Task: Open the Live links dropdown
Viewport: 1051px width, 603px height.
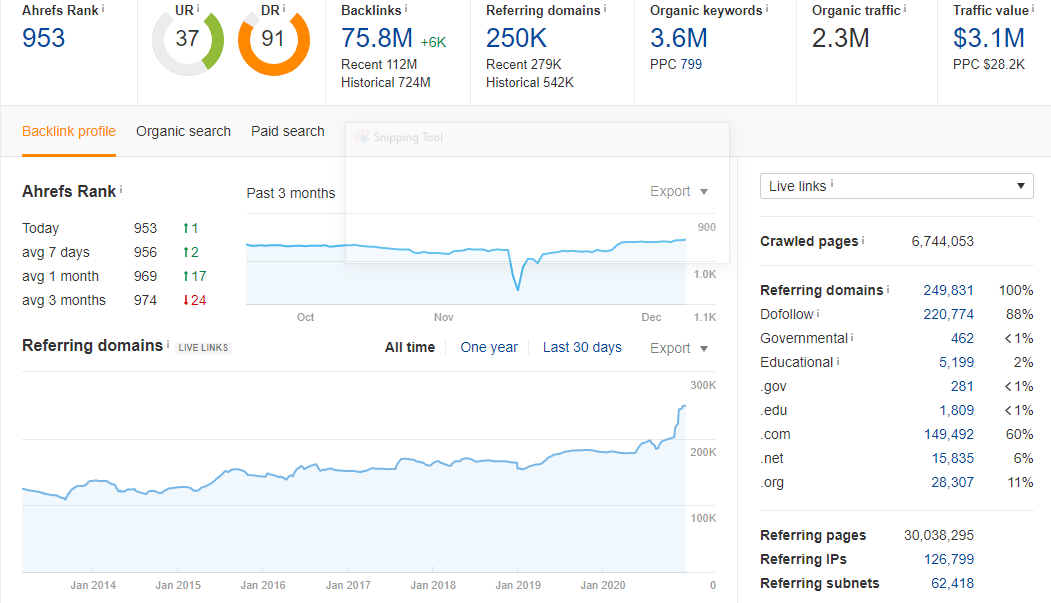Action: 896,186
